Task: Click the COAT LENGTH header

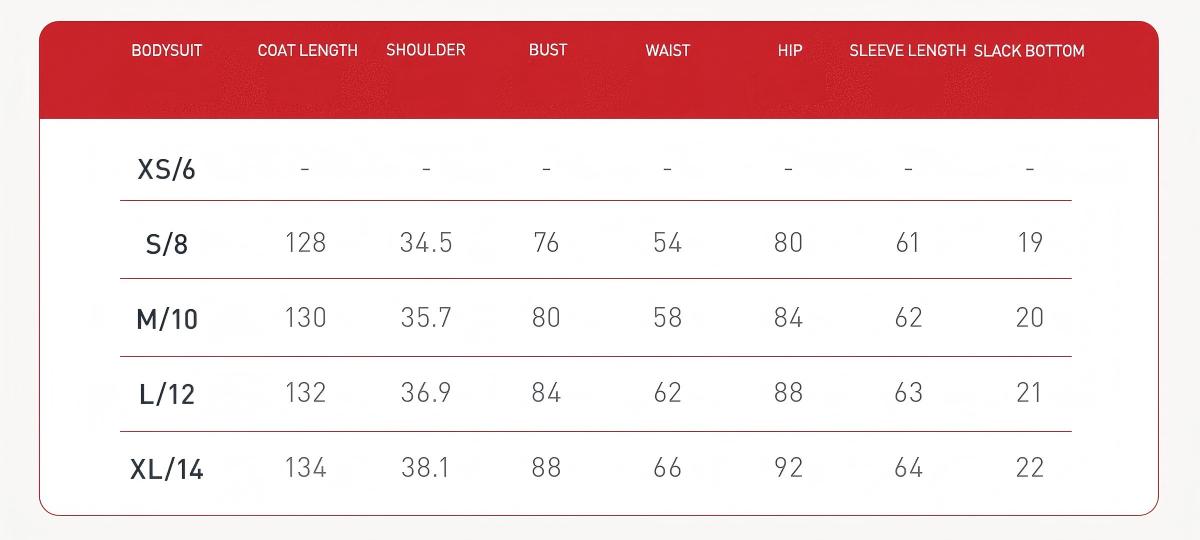Action: (x=307, y=50)
